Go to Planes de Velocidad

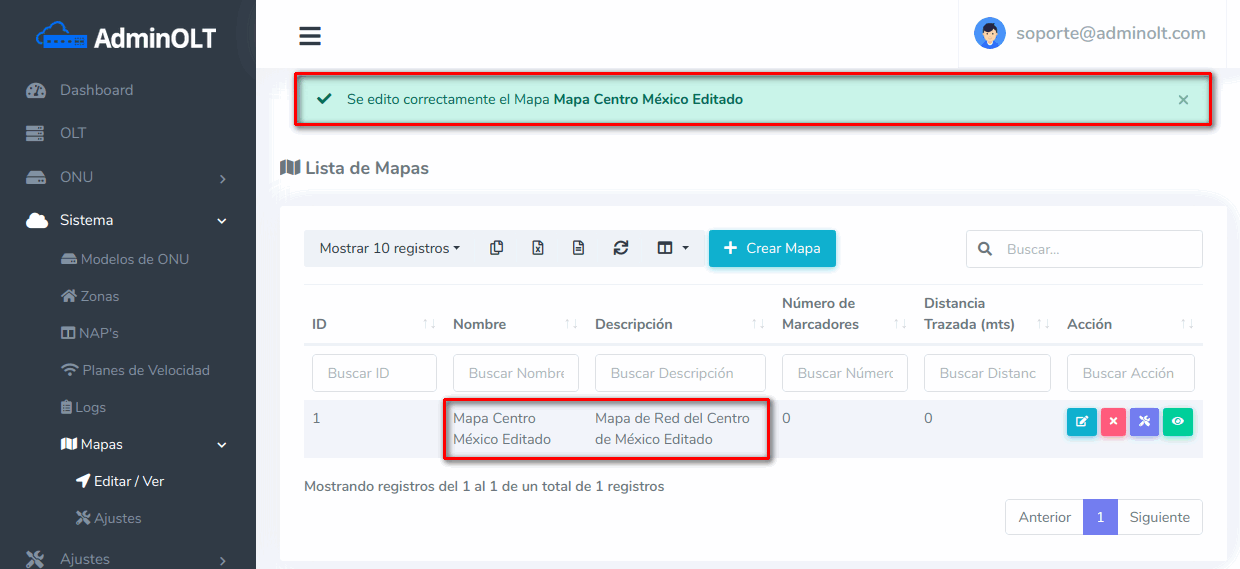[x=145, y=370]
